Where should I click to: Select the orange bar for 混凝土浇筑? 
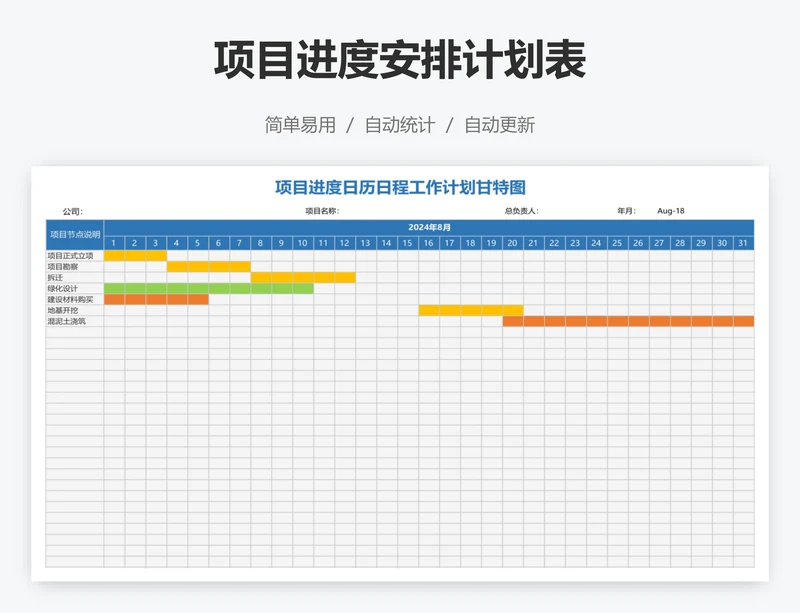tap(629, 322)
